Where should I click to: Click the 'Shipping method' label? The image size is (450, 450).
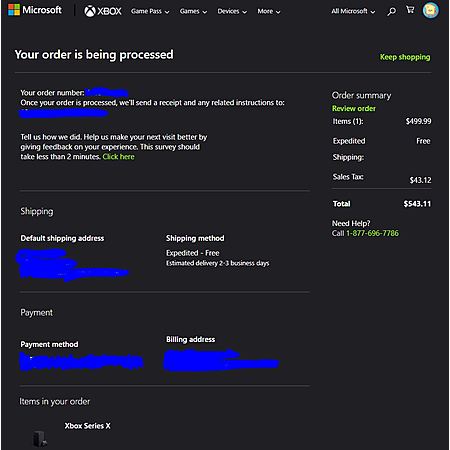tap(195, 238)
